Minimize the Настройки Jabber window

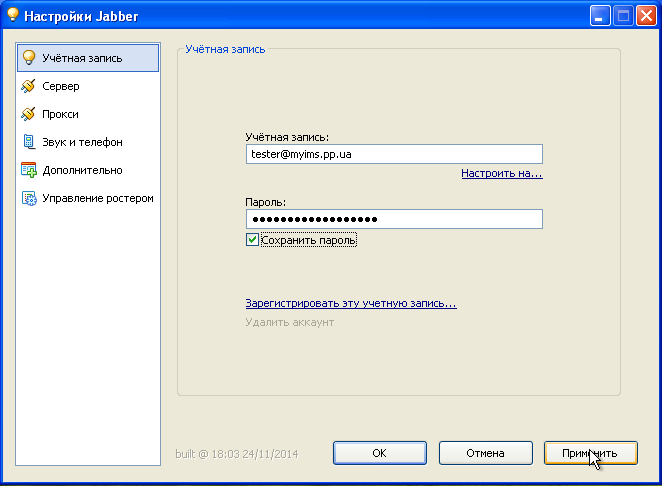[x=600, y=16]
